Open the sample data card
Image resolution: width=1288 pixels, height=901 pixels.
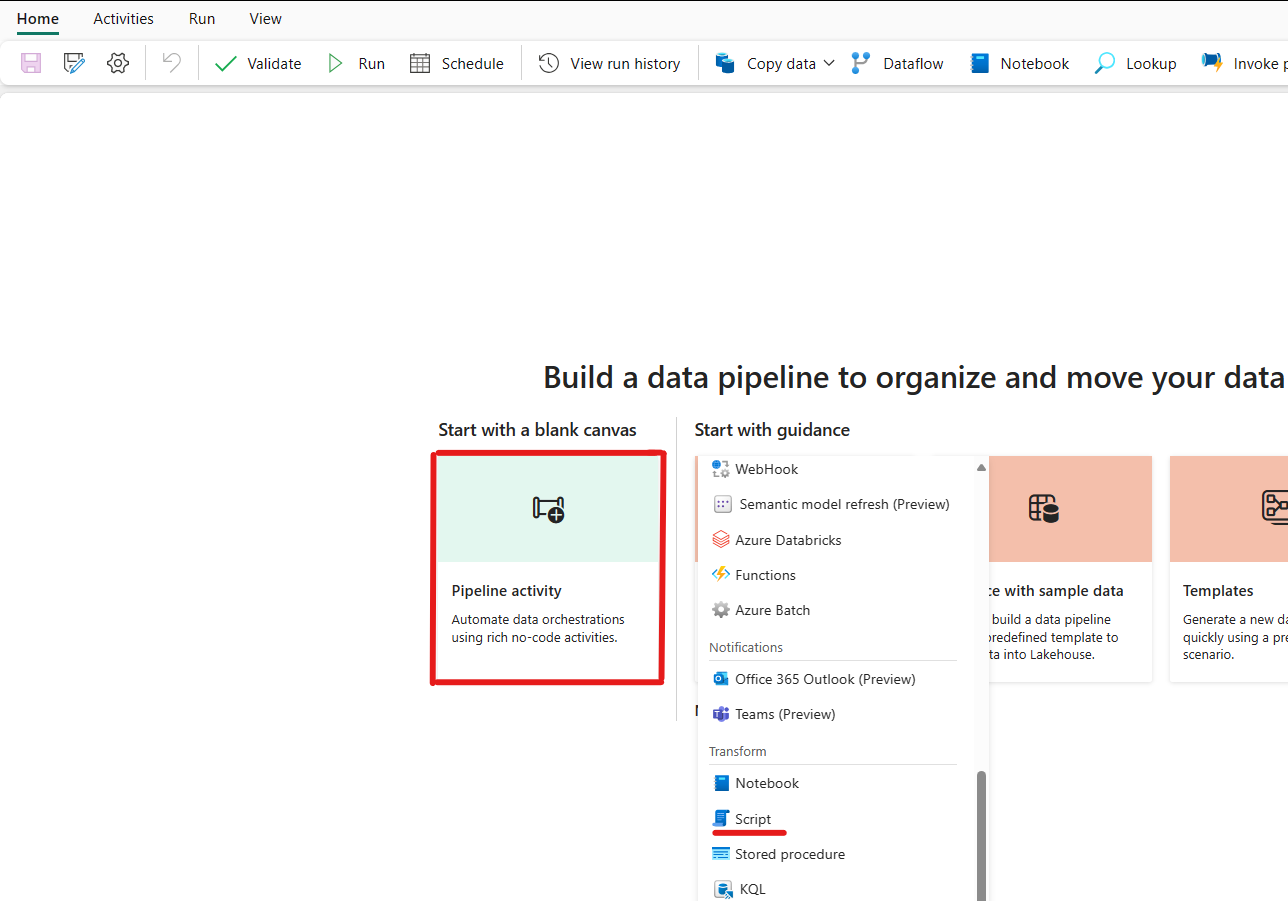(1070, 568)
